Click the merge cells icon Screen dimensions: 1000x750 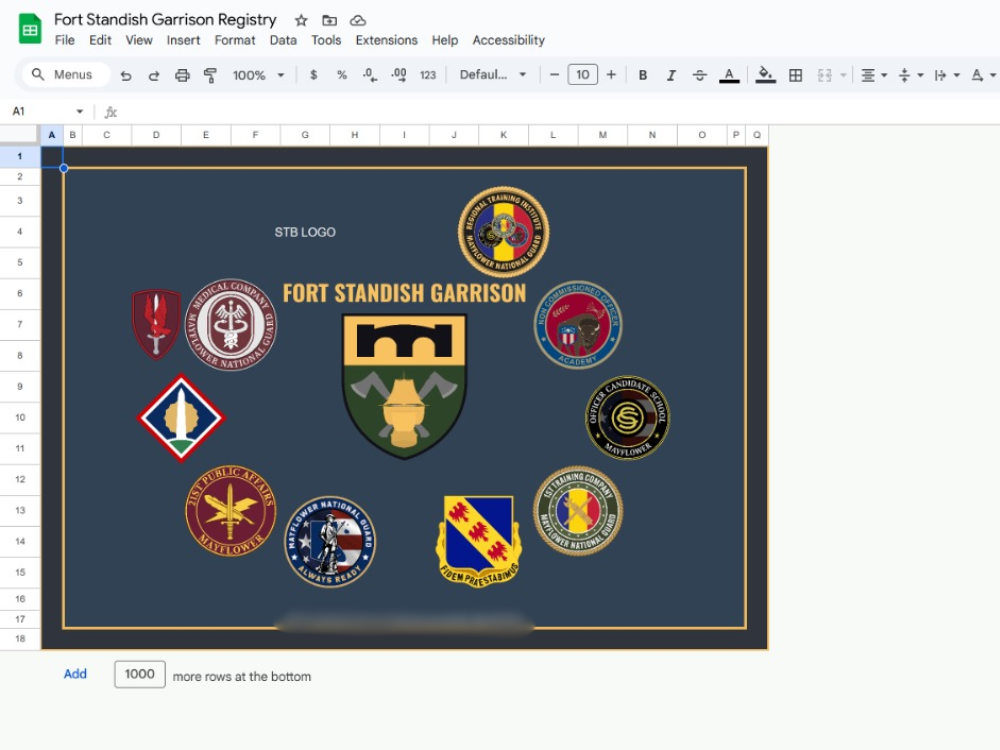pos(825,75)
